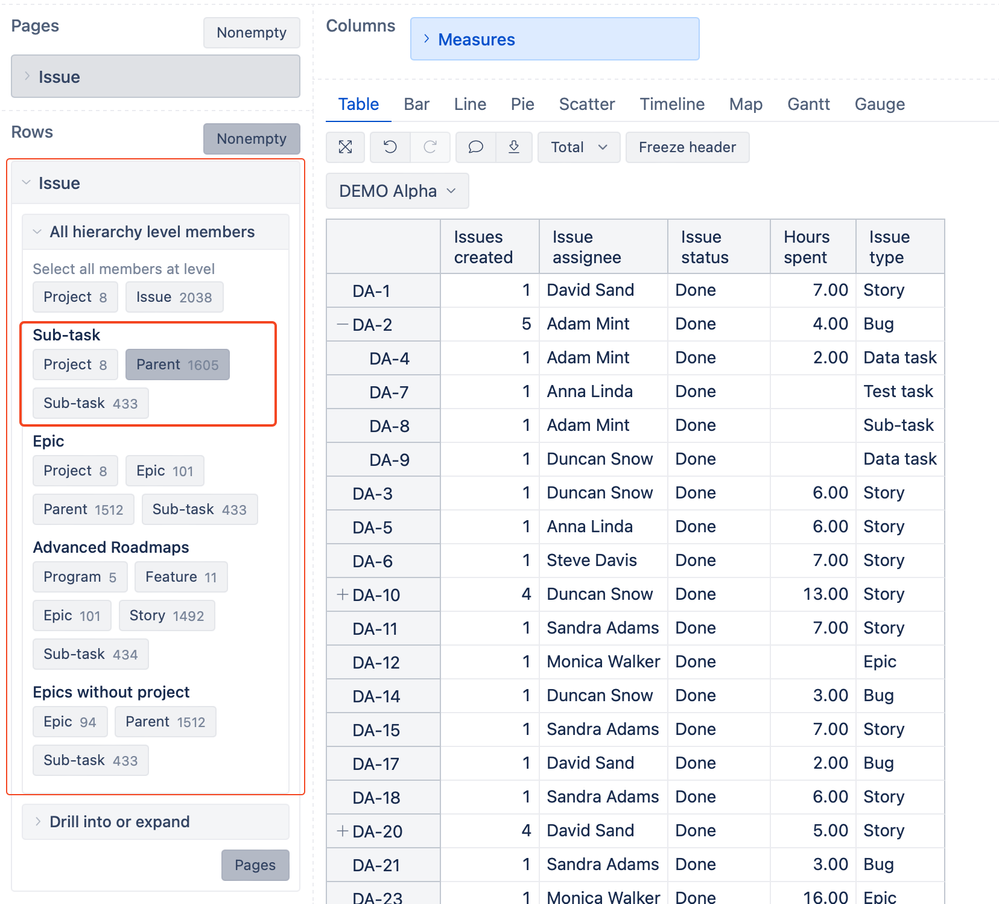Select Epic 101 in Advanced Roadmaps

coord(72,615)
